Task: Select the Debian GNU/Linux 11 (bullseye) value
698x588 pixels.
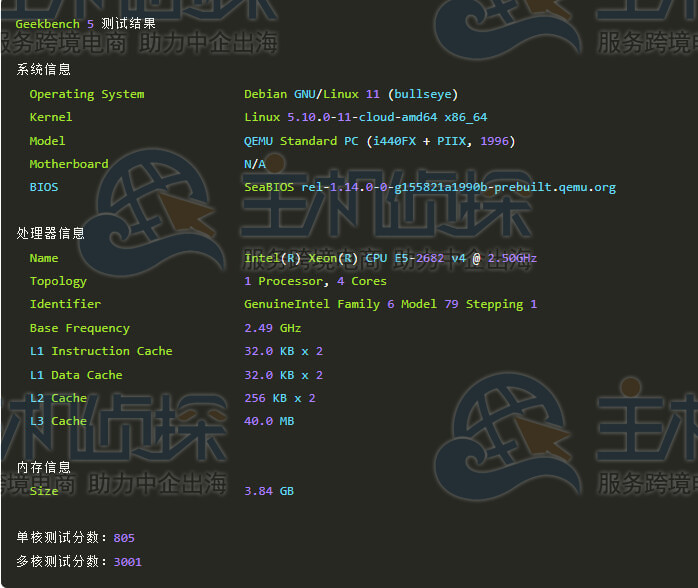Action: pos(350,94)
